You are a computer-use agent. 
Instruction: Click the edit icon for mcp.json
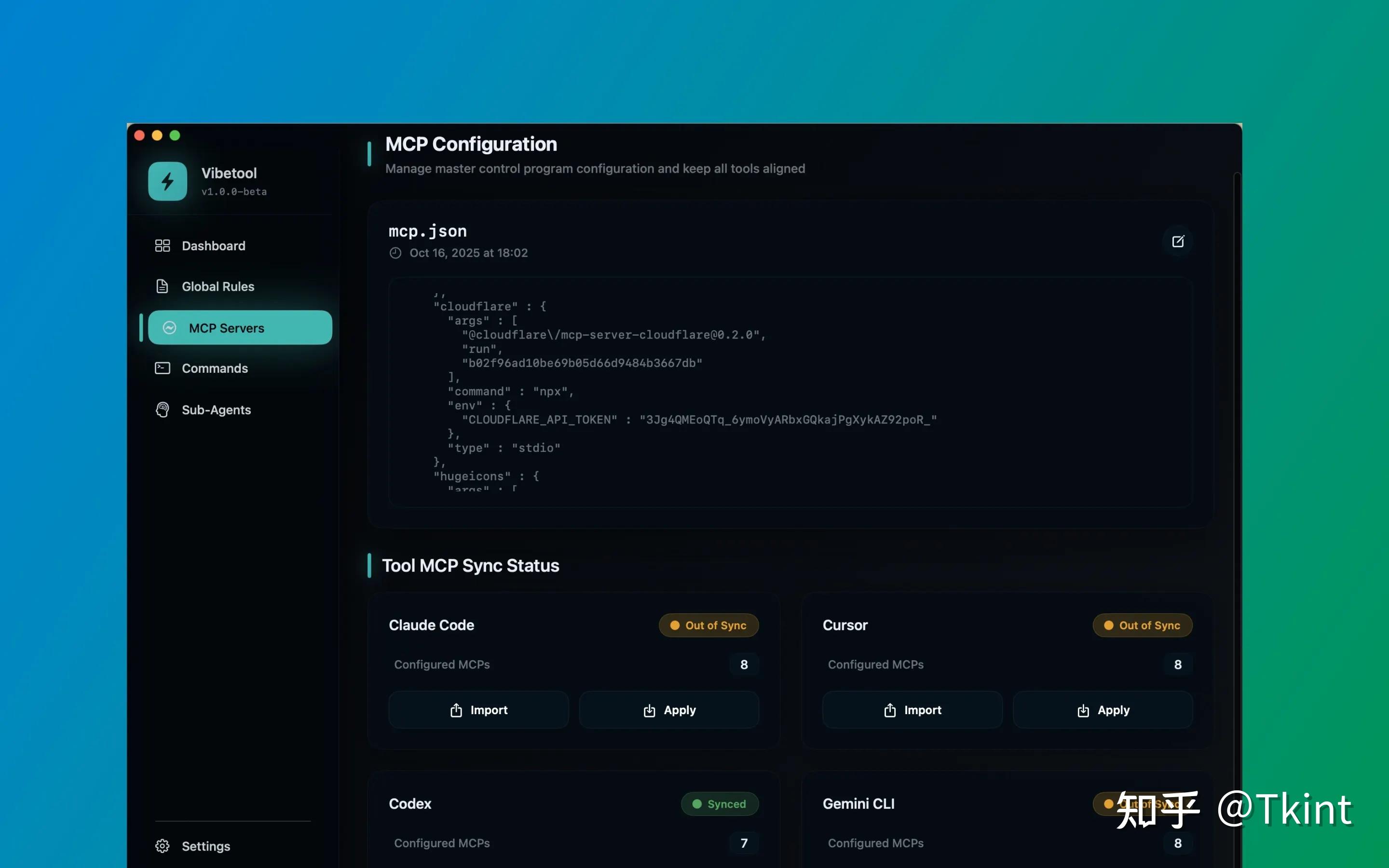(1178, 242)
